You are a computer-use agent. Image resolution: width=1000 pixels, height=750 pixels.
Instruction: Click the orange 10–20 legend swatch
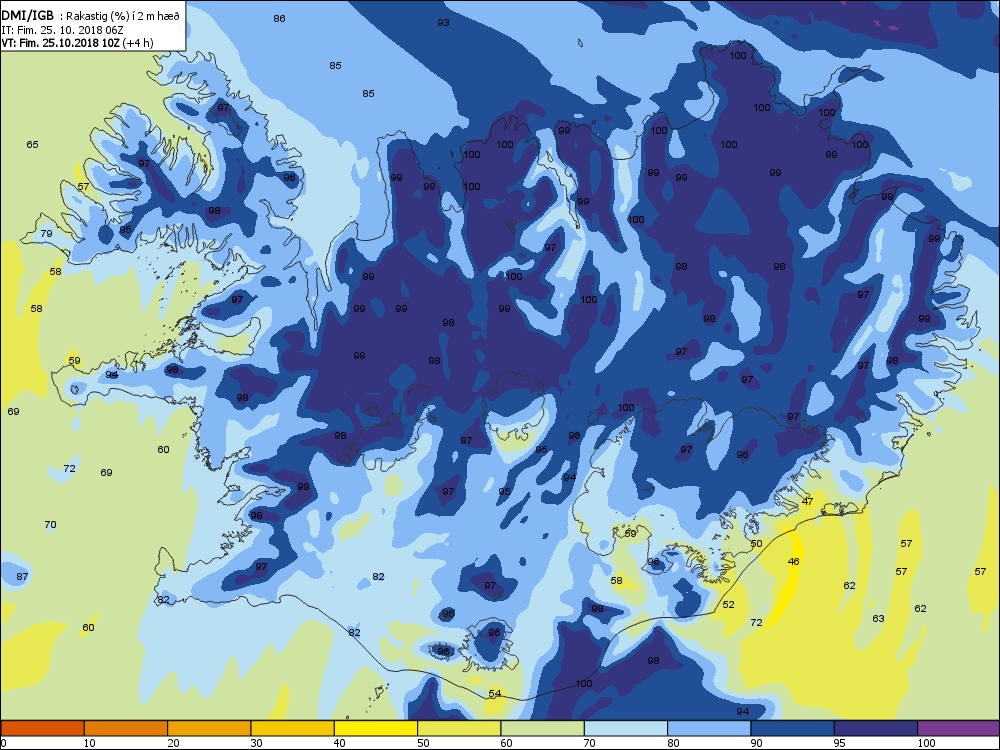point(126,728)
